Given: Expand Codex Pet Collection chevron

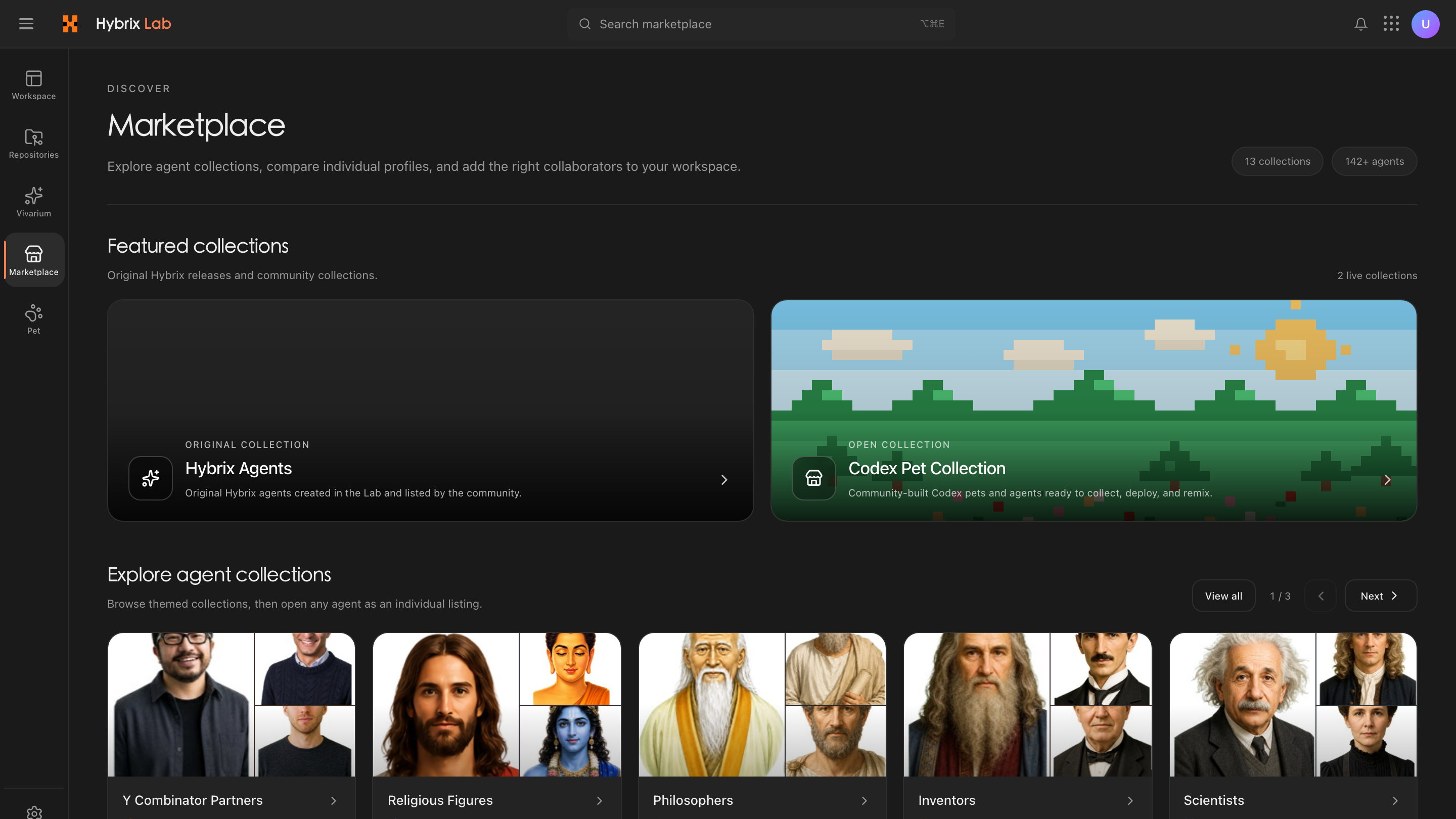Looking at the screenshot, I should click(1387, 480).
